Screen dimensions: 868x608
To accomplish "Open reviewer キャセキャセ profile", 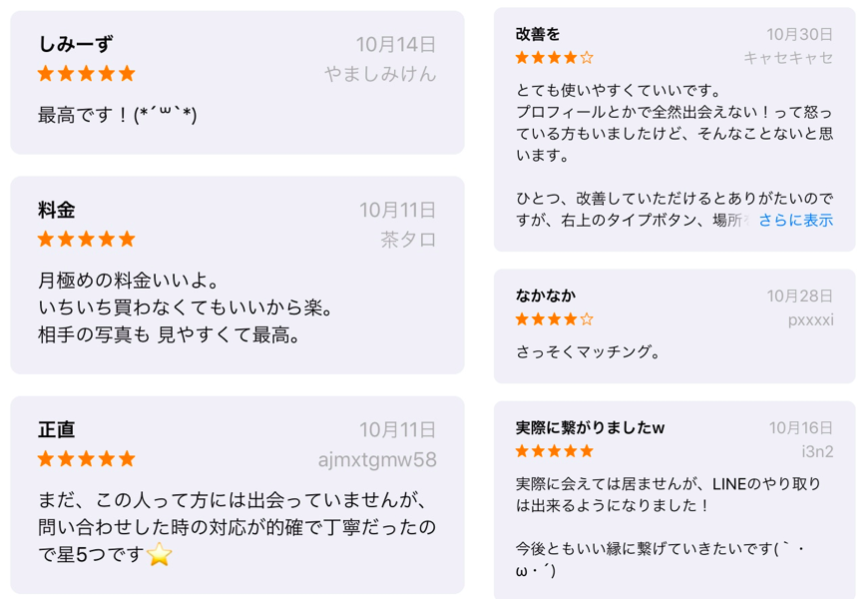I will (x=788, y=58).
